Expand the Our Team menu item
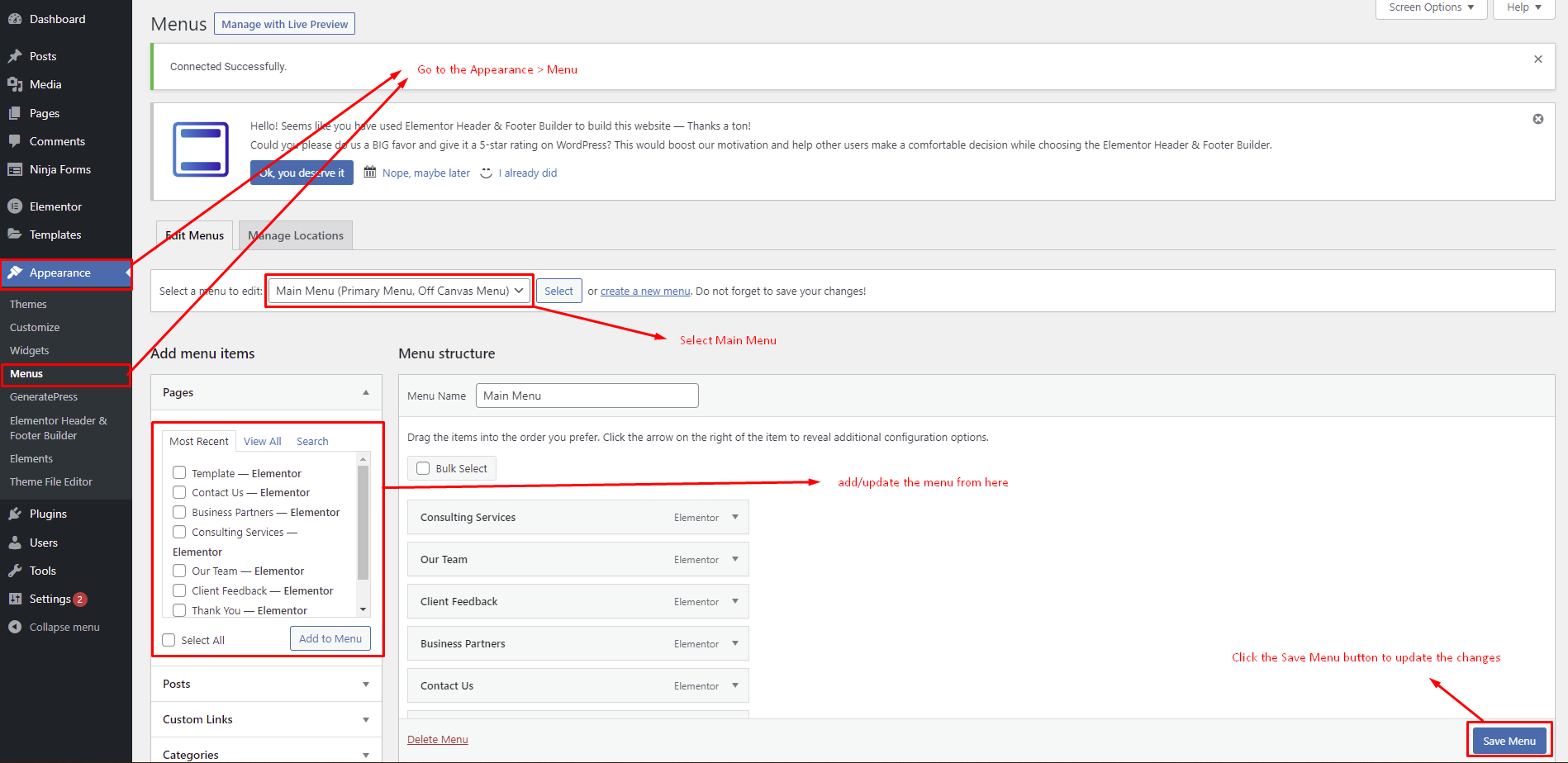This screenshot has height=763, width=1568. (x=735, y=559)
